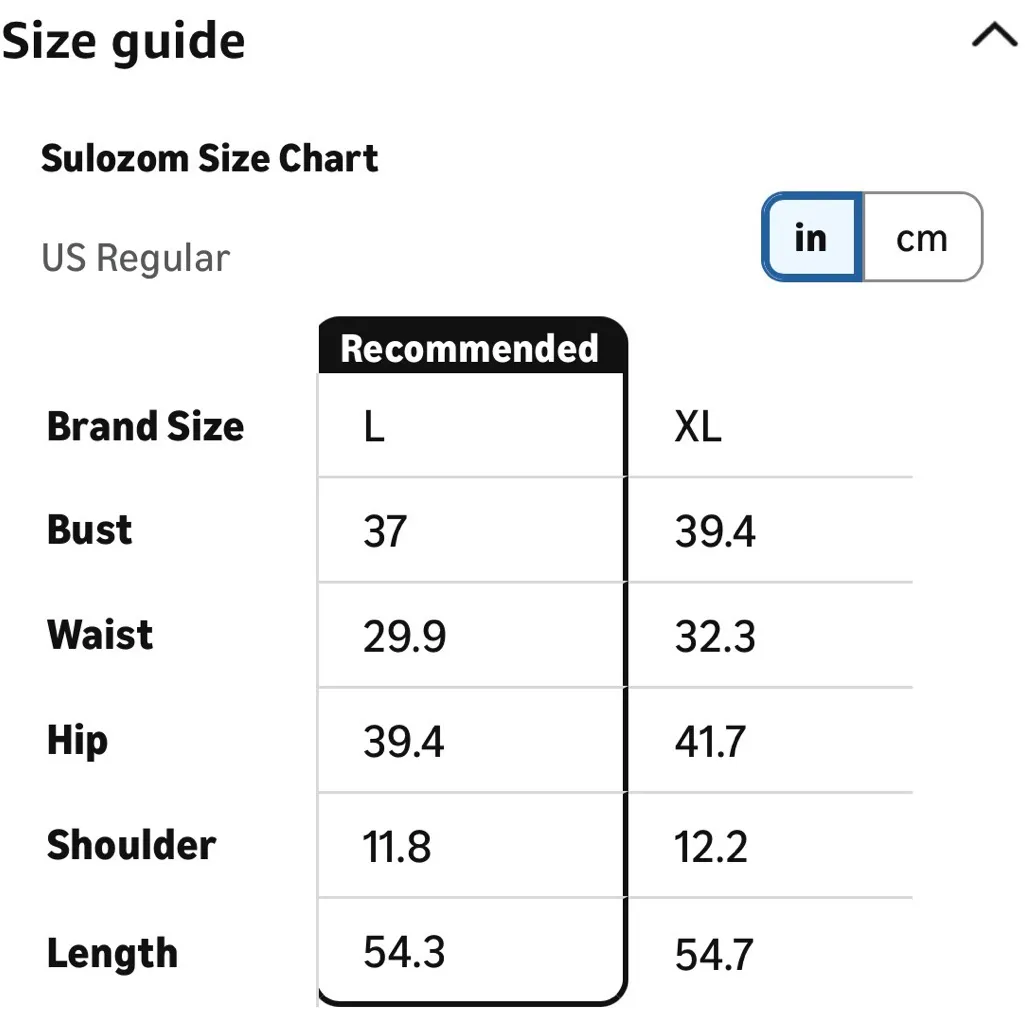Select the Bust row label
Image resolution: width=1025 pixels, height=1025 pixels.
click(89, 531)
